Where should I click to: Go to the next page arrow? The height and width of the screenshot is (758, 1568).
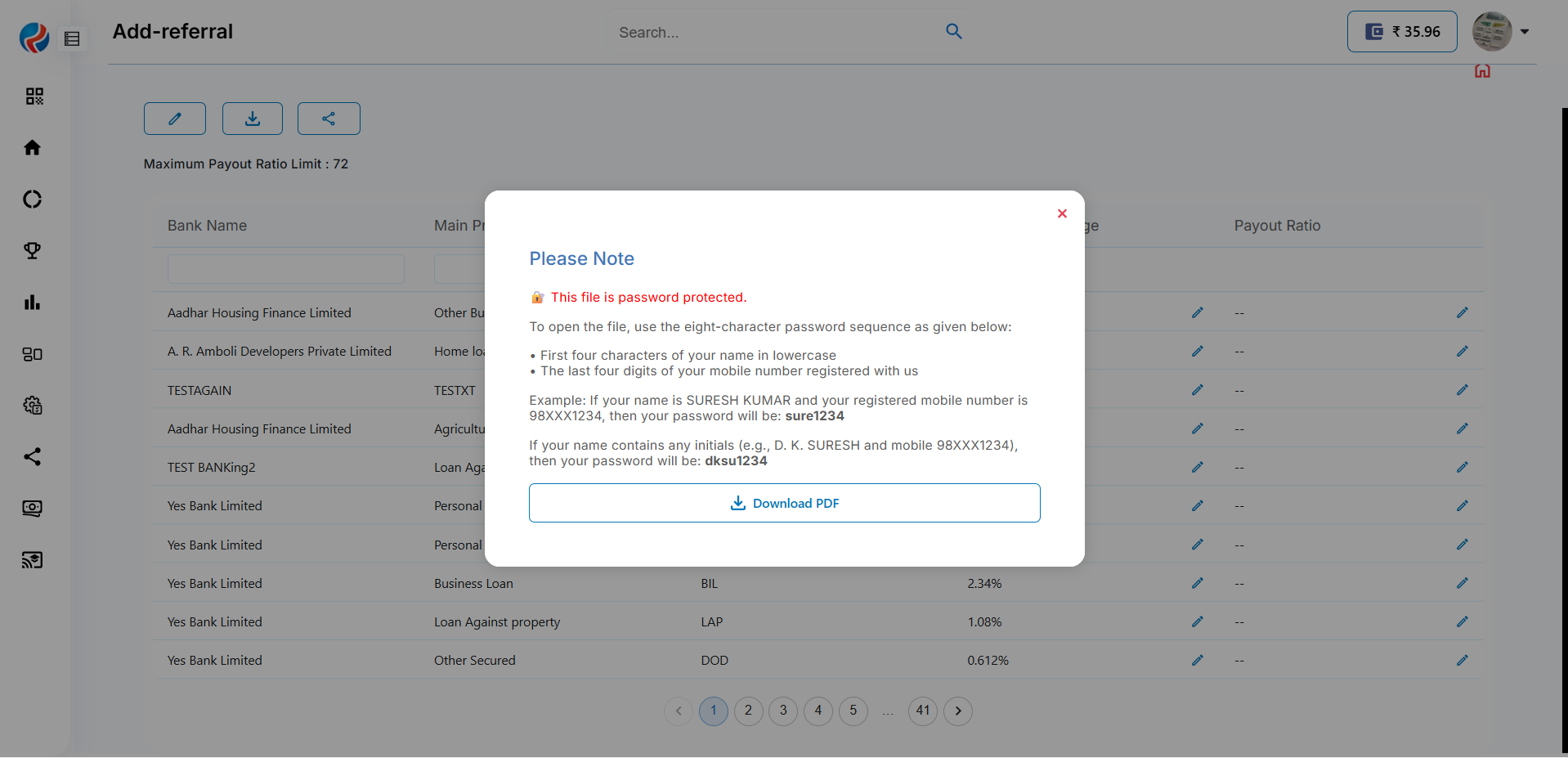pyautogui.click(x=958, y=711)
